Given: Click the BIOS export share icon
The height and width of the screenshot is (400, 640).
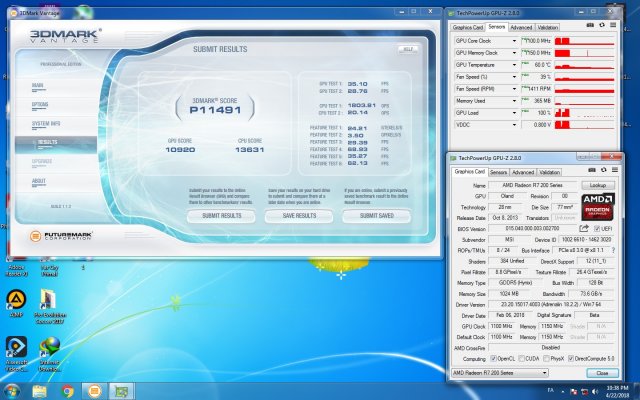Looking at the screenshot, I should [584, 229].
